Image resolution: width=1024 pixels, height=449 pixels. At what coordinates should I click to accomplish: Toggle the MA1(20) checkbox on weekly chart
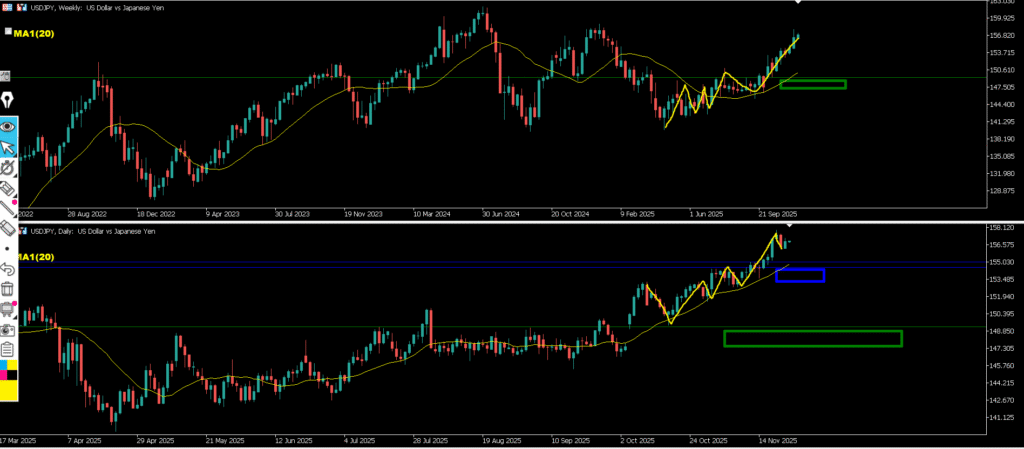[x=8, y=32]
